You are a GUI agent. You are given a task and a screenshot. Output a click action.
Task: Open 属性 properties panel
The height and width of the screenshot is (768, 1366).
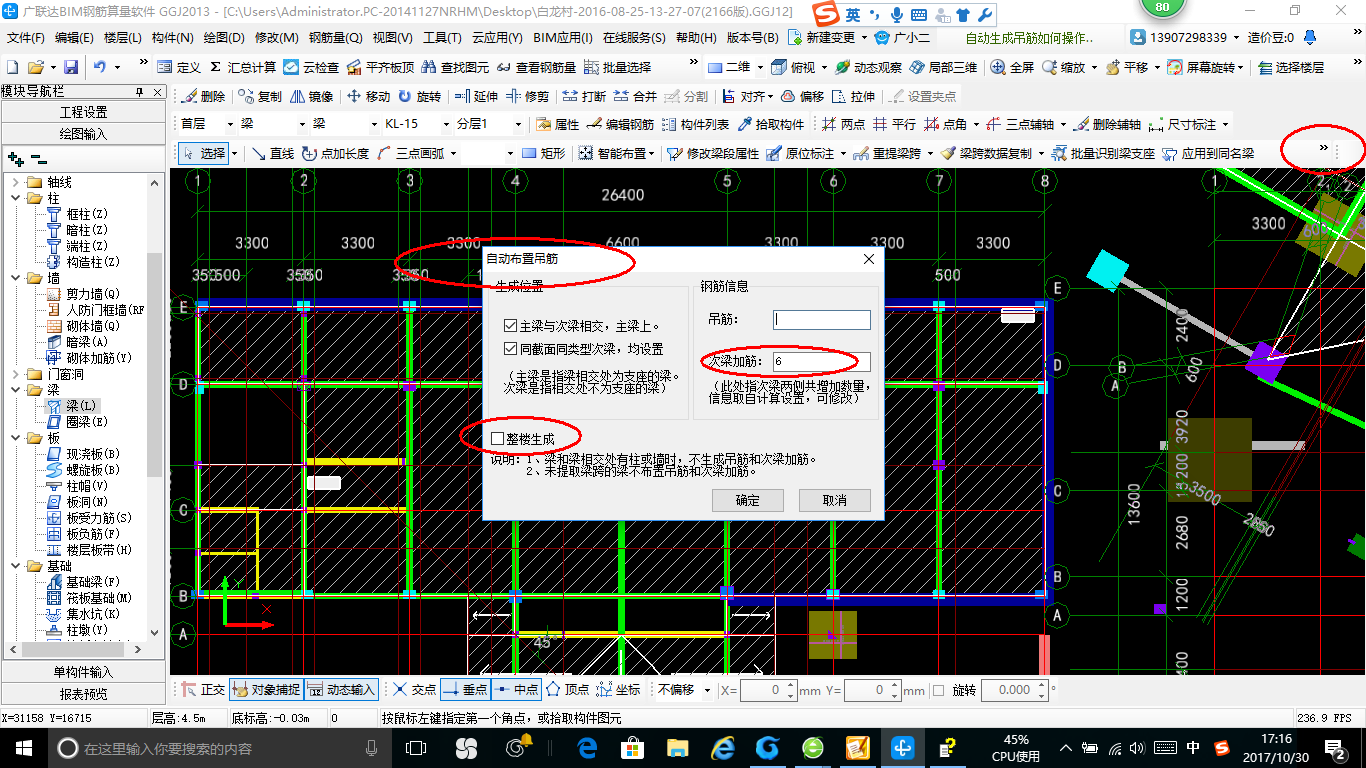[557, 124]
